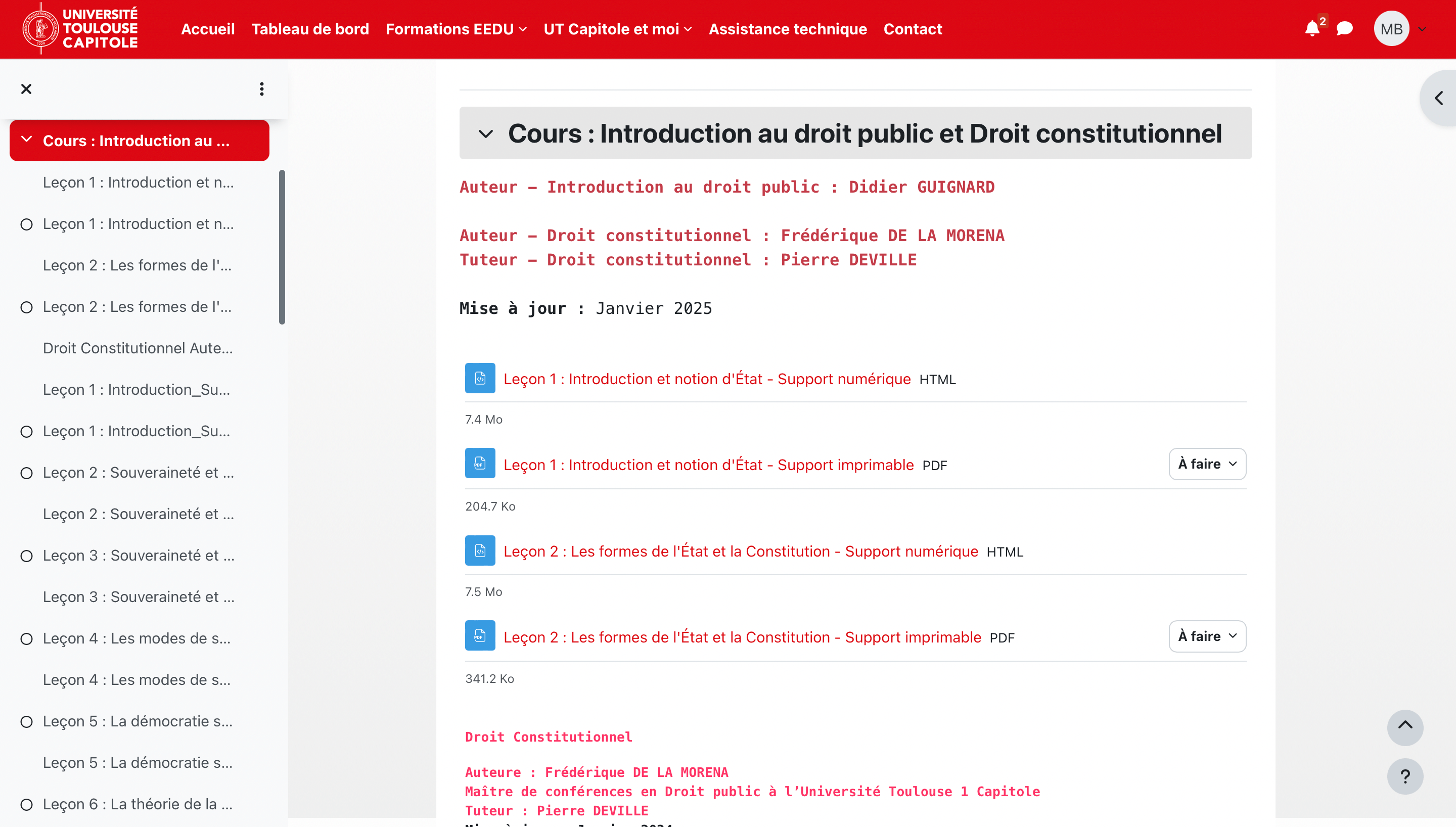
Task: Toggle completion circle for Leçon 1 : Introduction_Su
Action: point(26,432)
